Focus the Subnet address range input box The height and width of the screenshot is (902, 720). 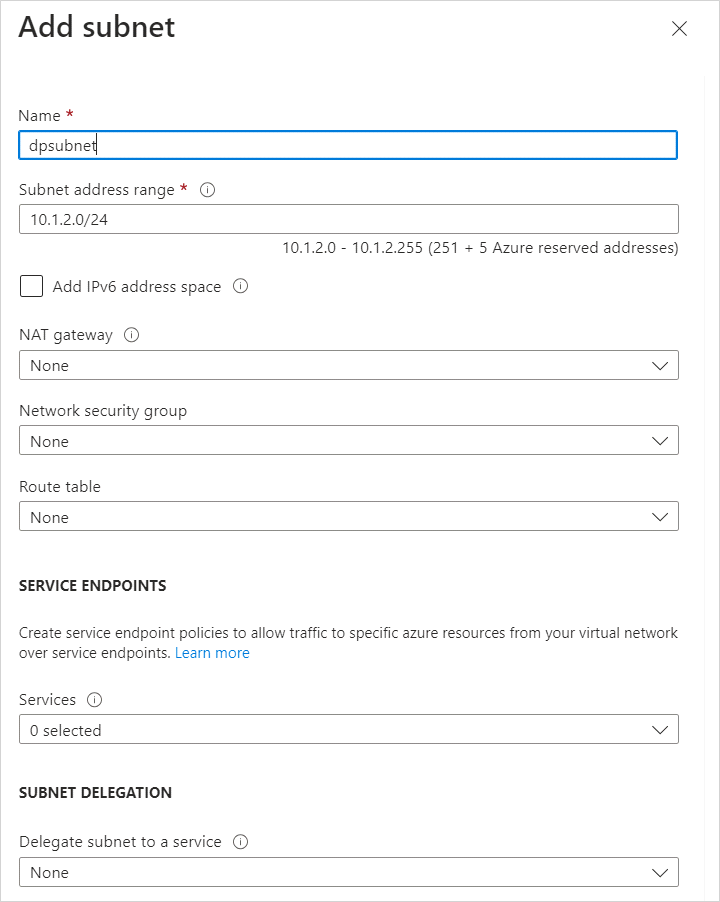[x=348, y=219]
